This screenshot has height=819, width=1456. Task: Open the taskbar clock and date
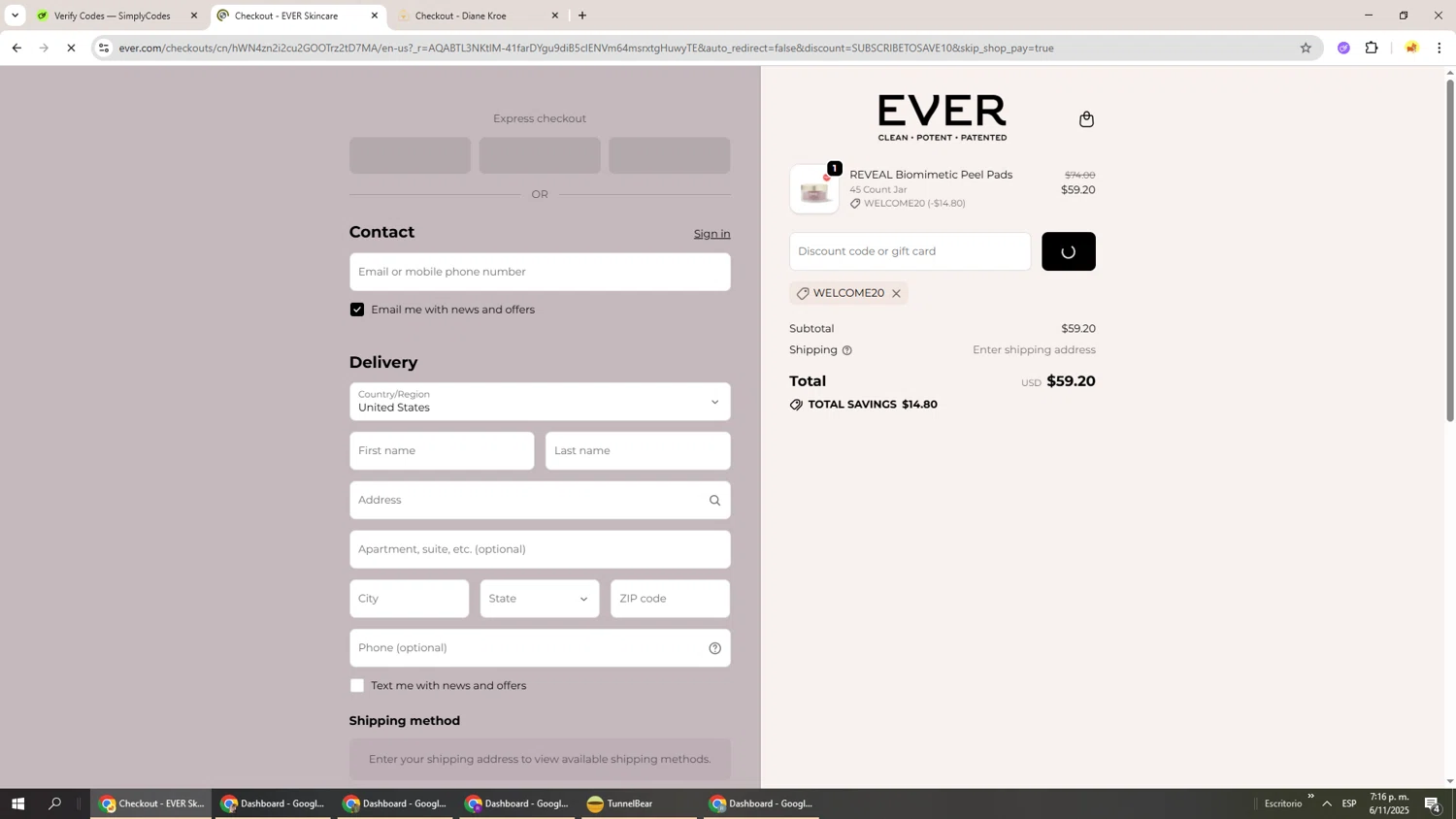click(1389, 803)
